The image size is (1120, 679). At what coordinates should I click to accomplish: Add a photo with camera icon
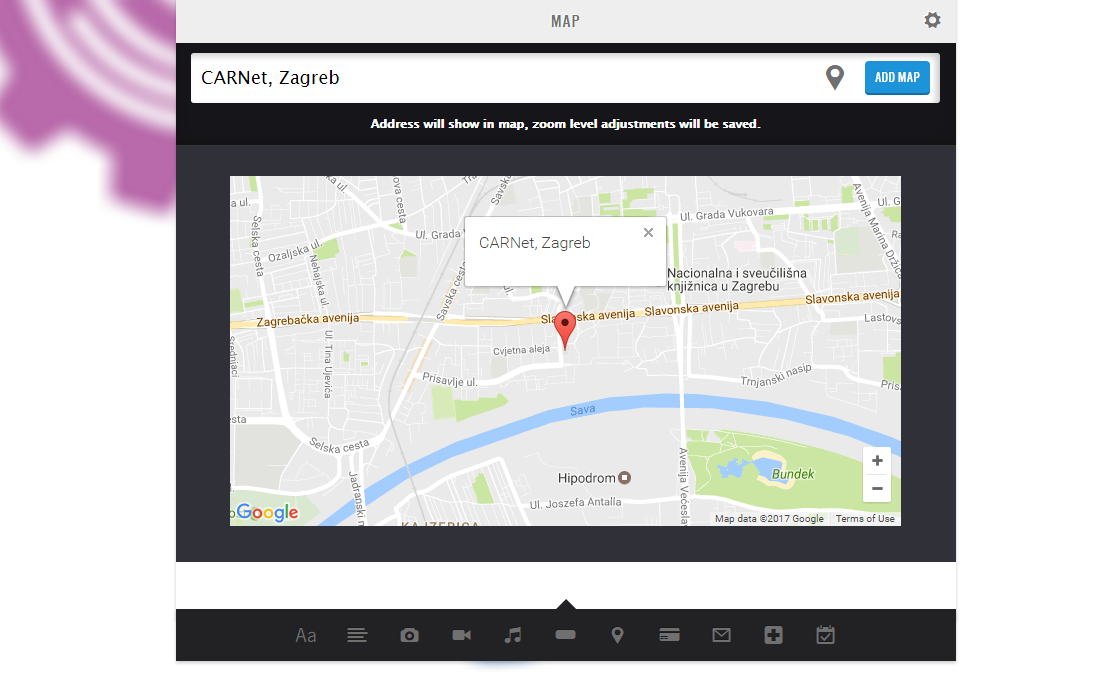pyautogui.click(x=409, y=635)
